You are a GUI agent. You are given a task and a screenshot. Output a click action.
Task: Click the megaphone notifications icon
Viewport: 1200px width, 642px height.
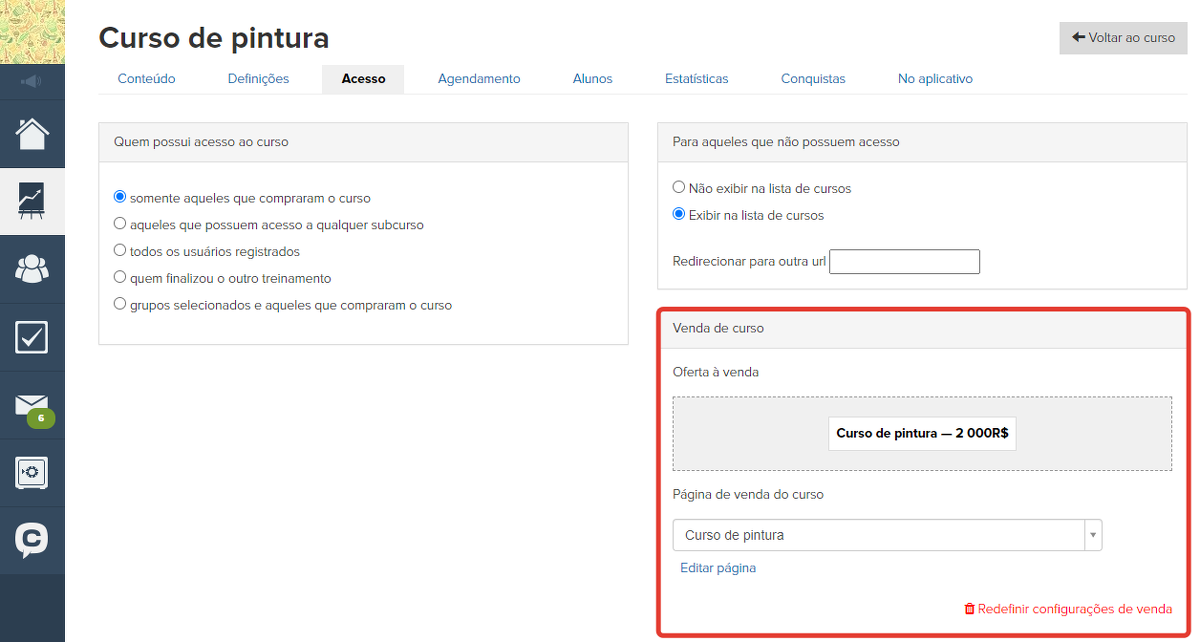[x=32, y=81]
